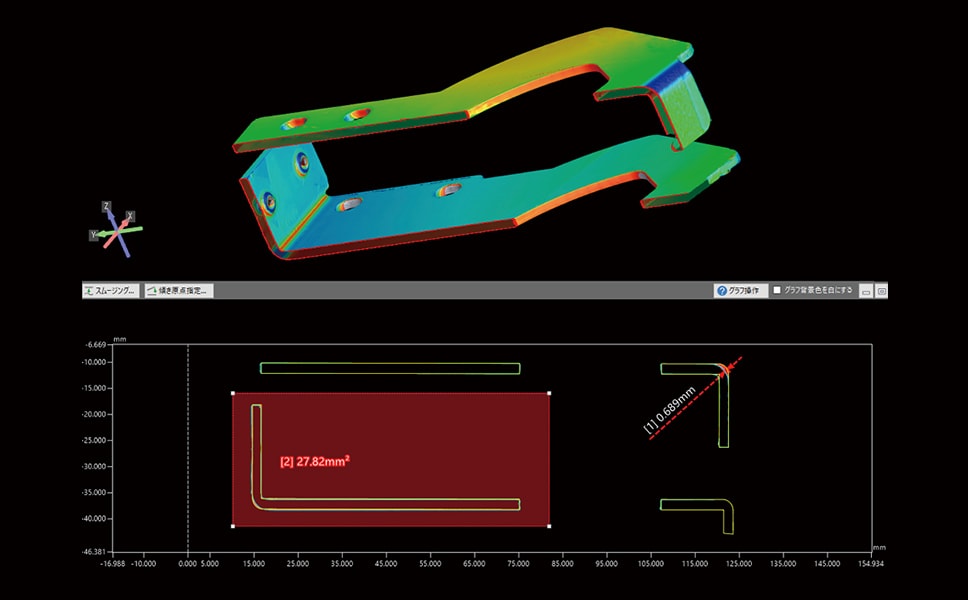
Task: Click the bottom-left handle of red area box
Action: [x=233, y=526]
